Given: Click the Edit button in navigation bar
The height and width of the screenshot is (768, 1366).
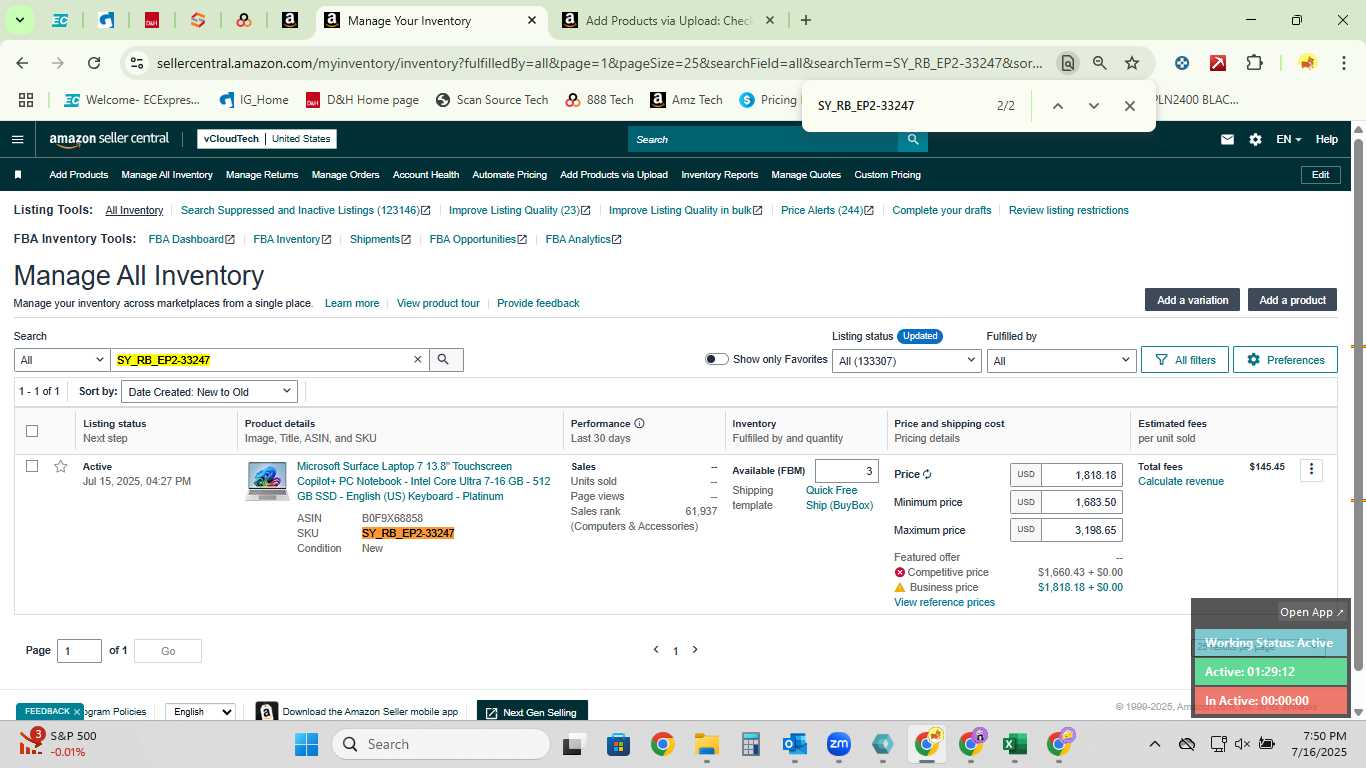Looking at the screenshot, I should tap(1320, 175).
